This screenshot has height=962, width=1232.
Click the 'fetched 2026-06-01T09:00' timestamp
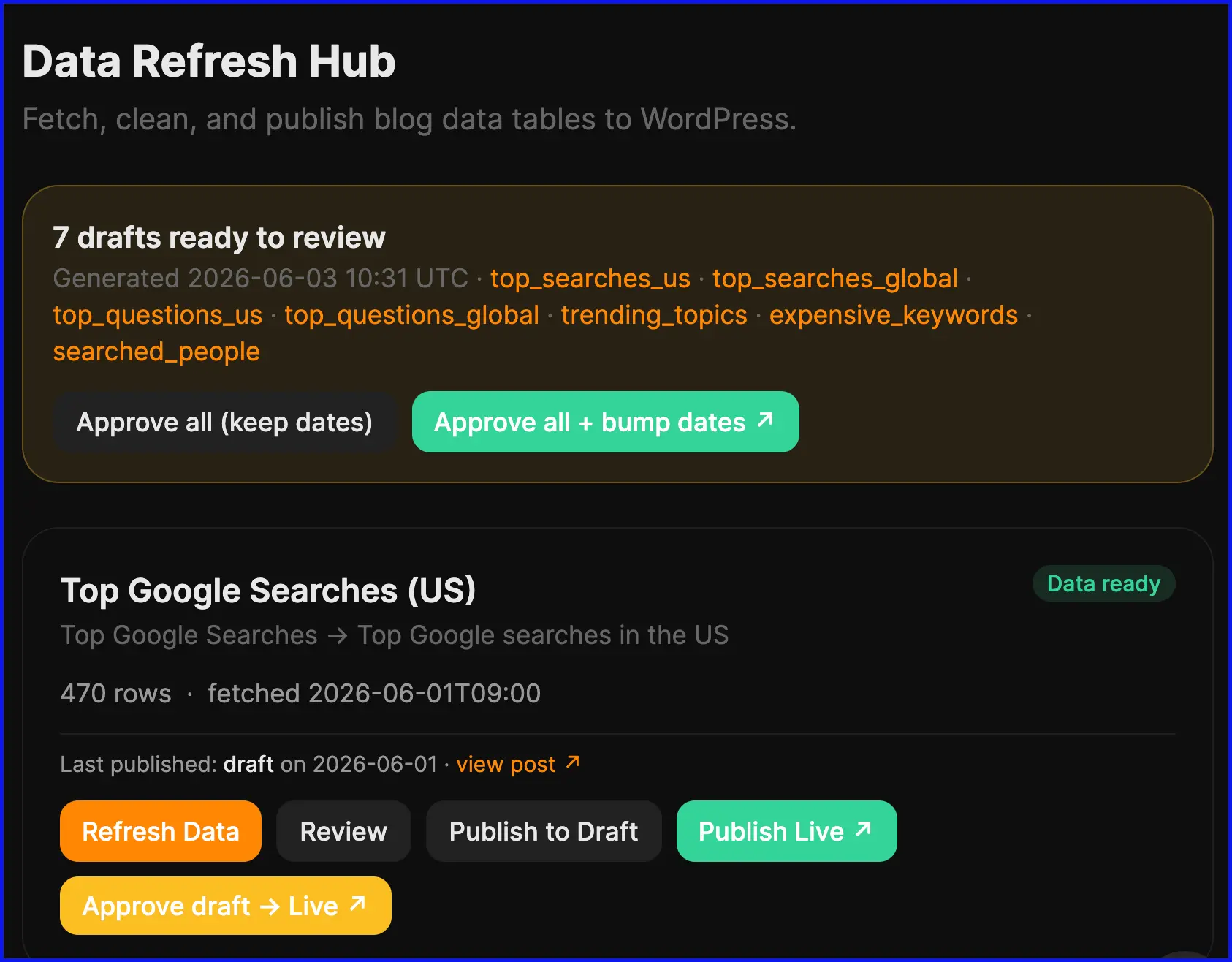(x=374, y=693)
